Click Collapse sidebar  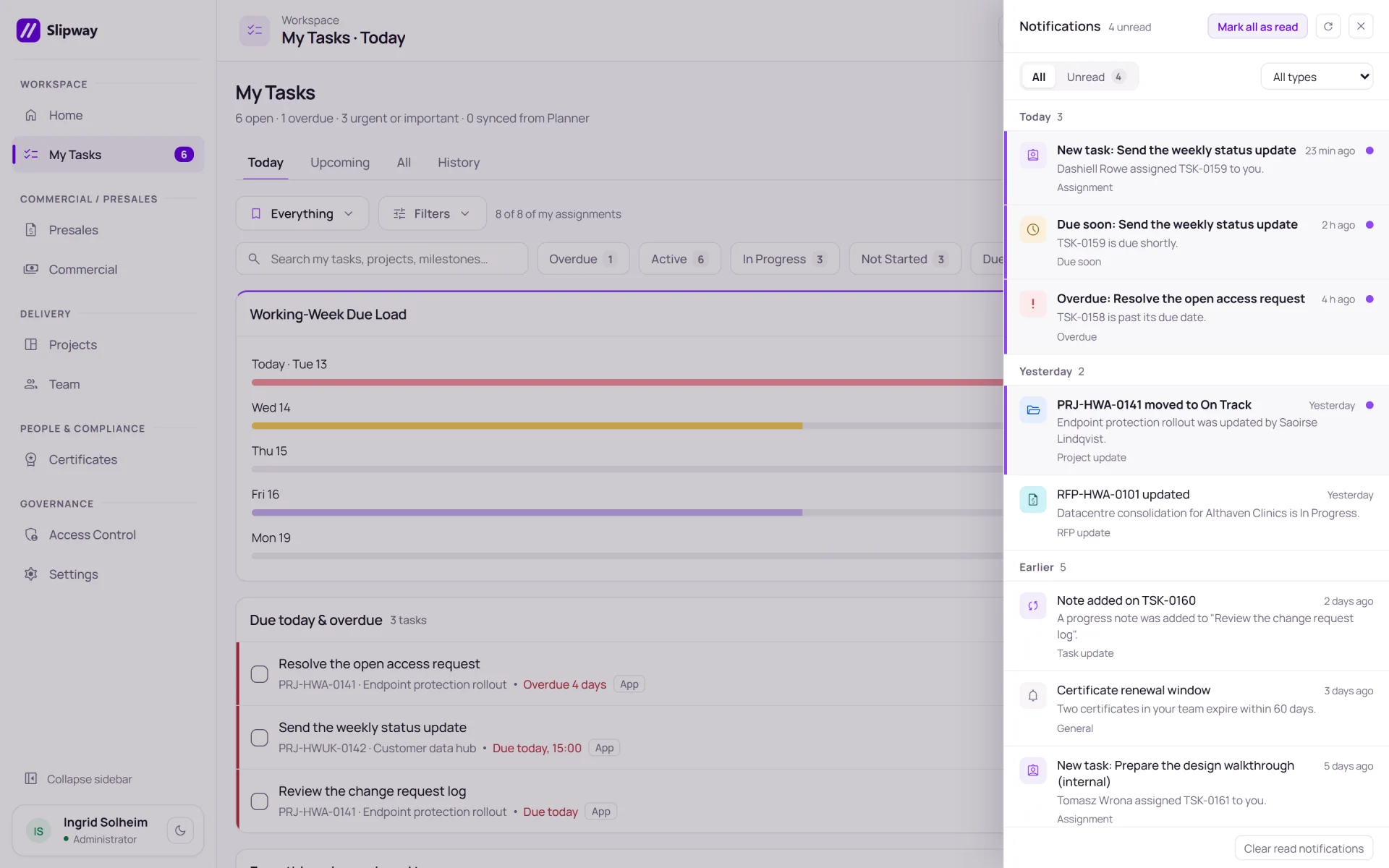click(x=78, y=779)
